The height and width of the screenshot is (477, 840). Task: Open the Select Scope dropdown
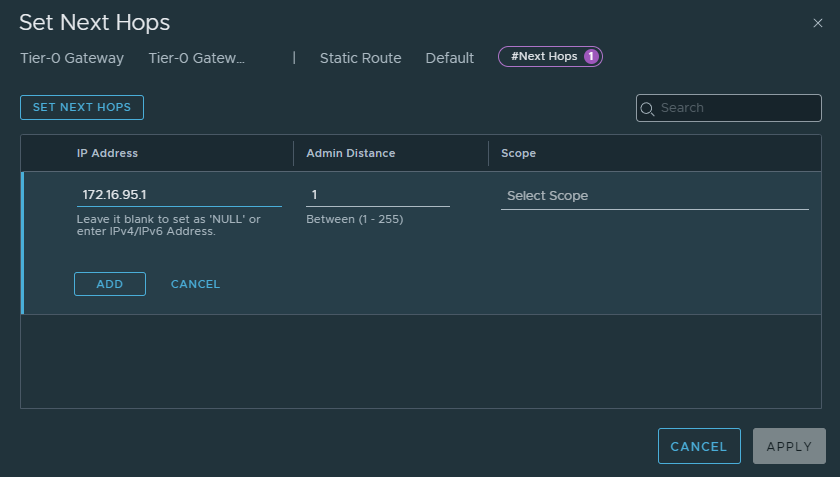coord(653,196)
